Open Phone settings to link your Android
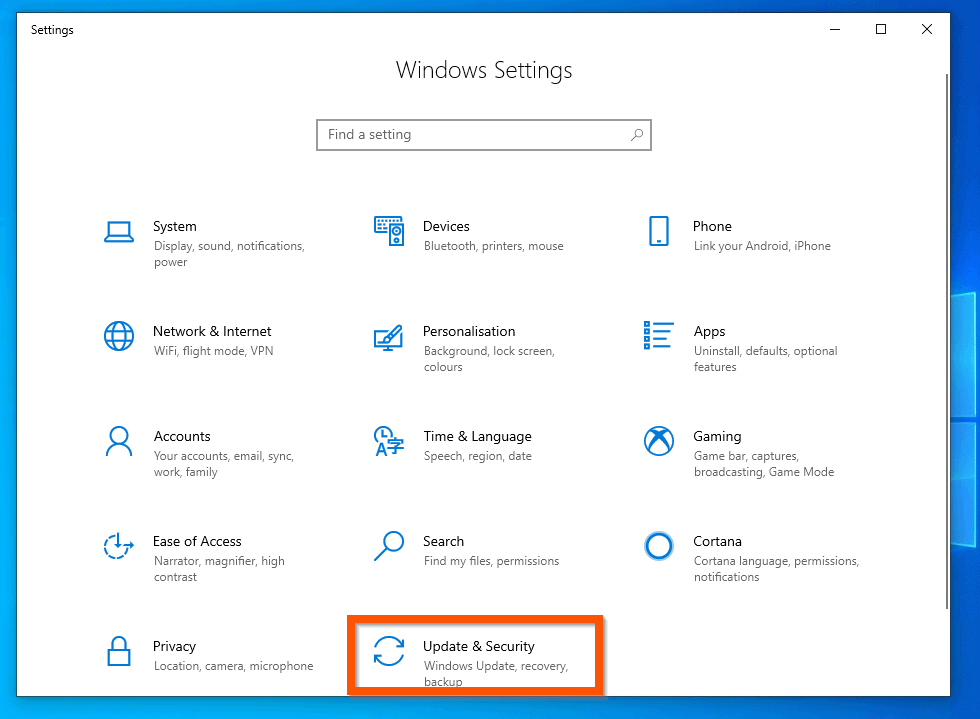This screenshot has height=719, width=980. [658, 229]
